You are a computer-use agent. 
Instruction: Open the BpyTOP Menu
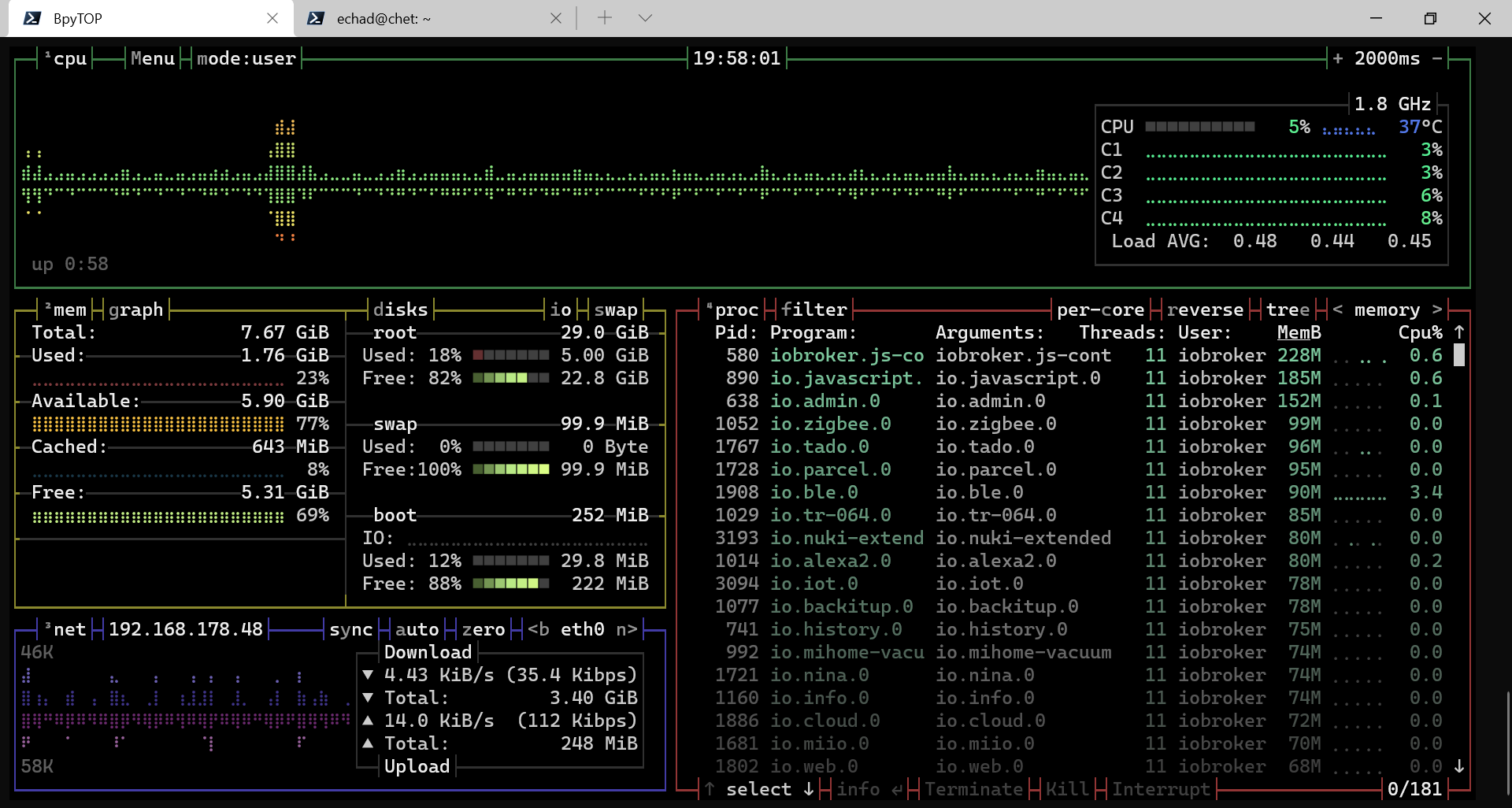(x=153, y=58)
